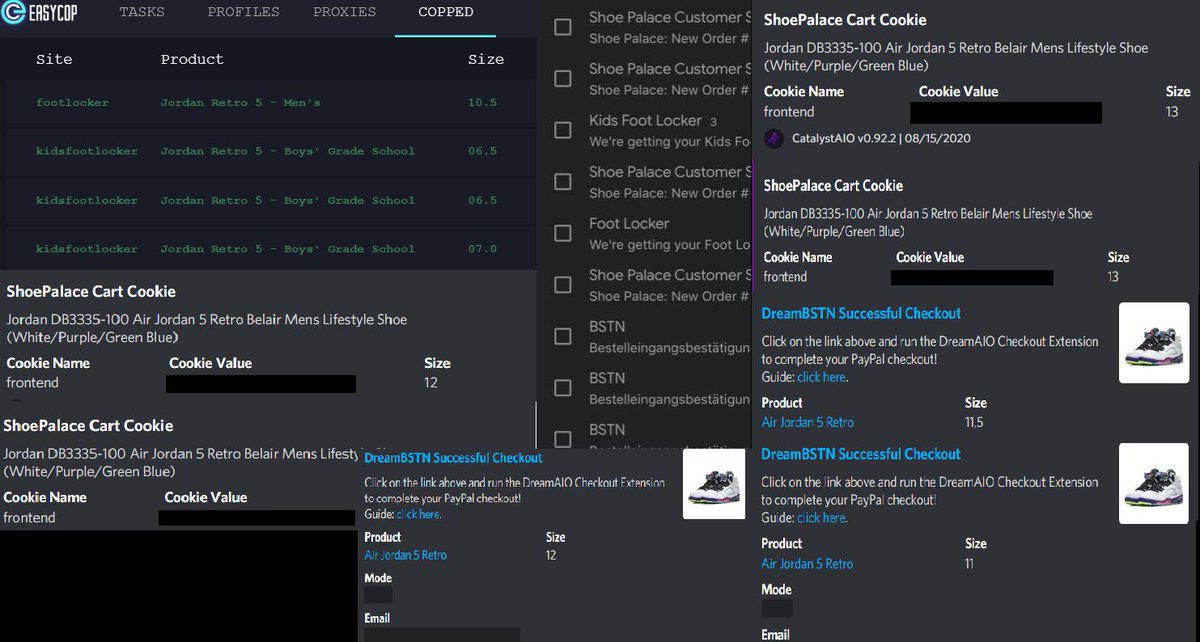Open Air Jordan 5 Retro product link, size 11

808,564
